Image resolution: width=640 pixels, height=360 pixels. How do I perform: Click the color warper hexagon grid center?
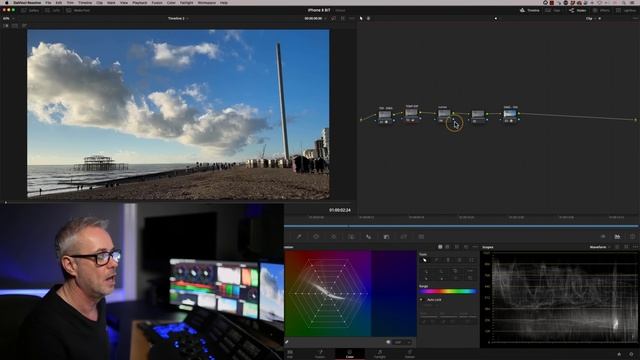328,293
